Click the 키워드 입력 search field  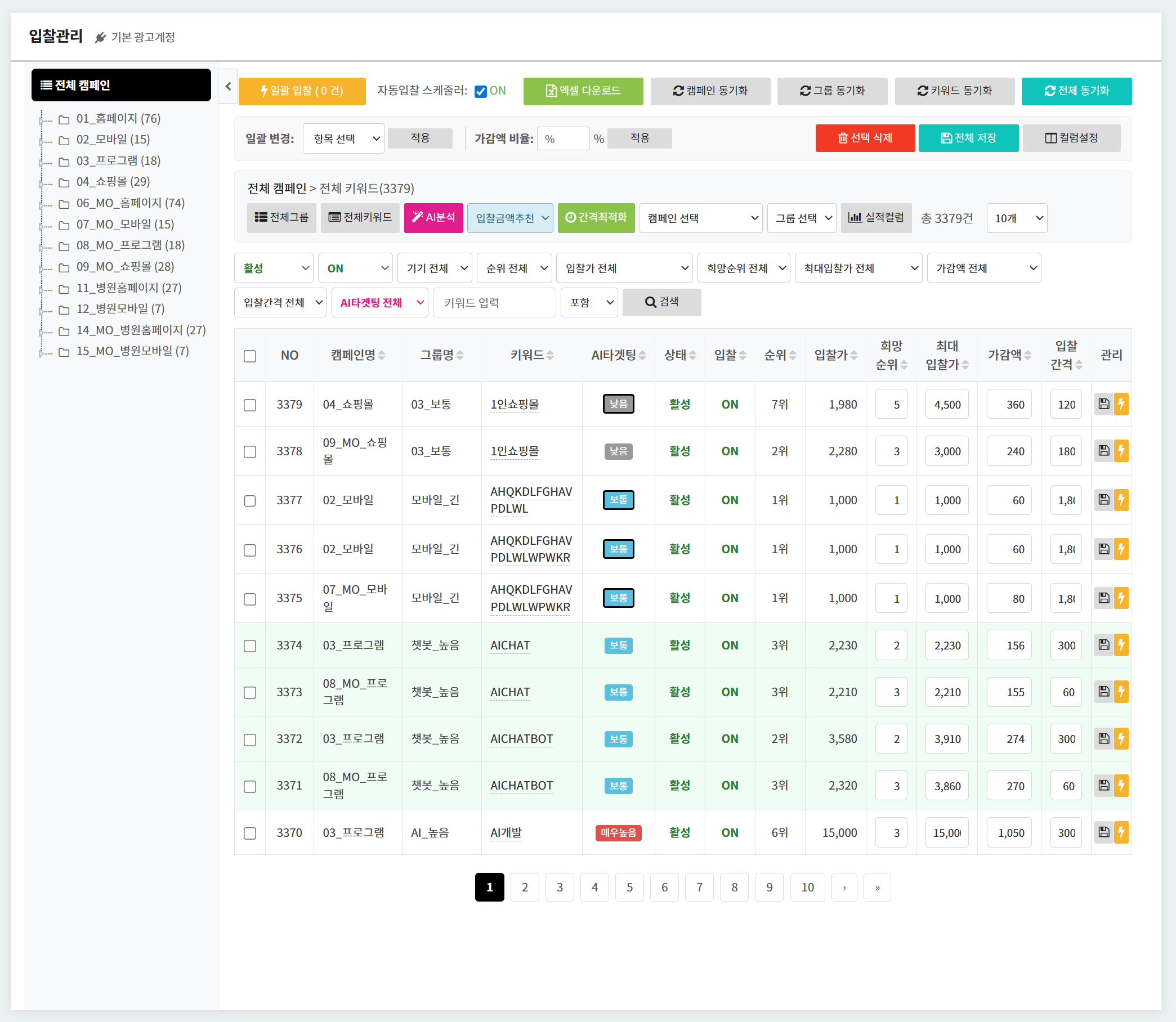[494, 302]
